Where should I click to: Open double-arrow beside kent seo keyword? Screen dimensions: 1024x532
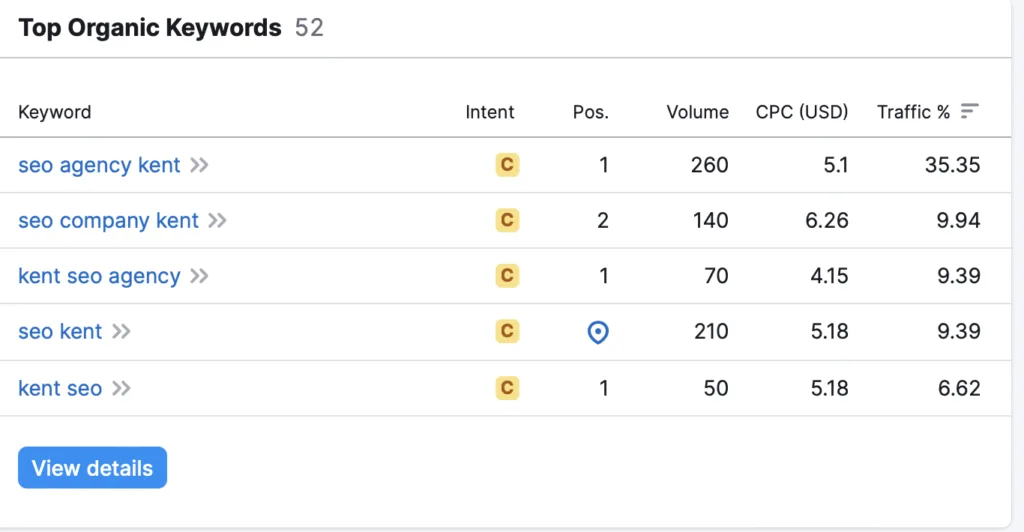[121, 388]
